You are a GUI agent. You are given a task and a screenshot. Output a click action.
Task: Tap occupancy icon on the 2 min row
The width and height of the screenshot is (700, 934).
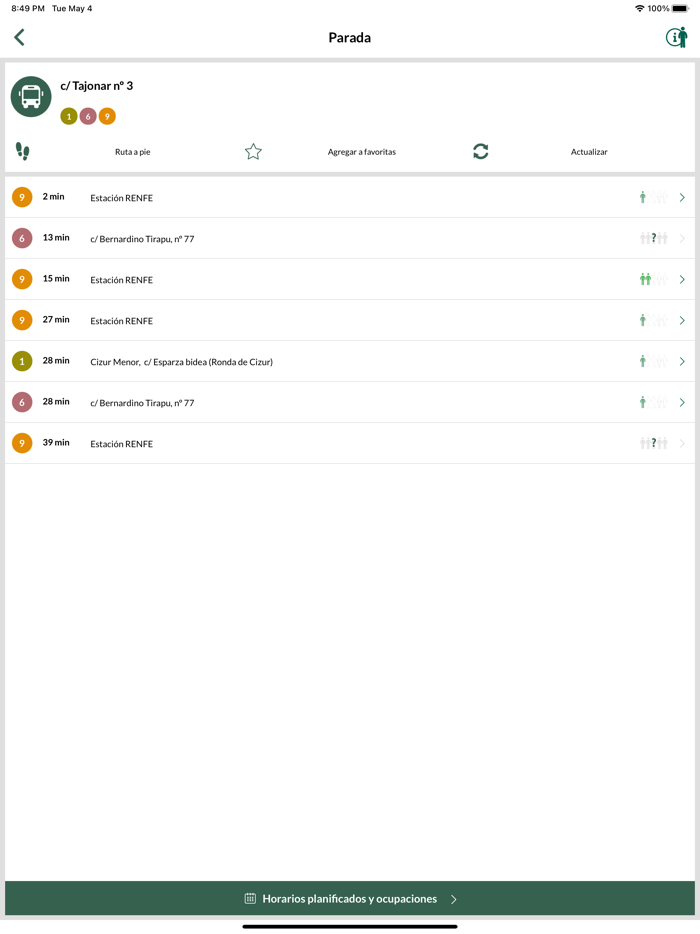[x=653, y=198]
